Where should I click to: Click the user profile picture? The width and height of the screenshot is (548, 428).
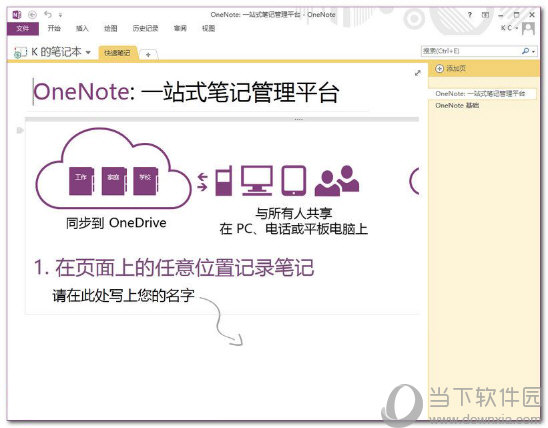coord(528,28)
